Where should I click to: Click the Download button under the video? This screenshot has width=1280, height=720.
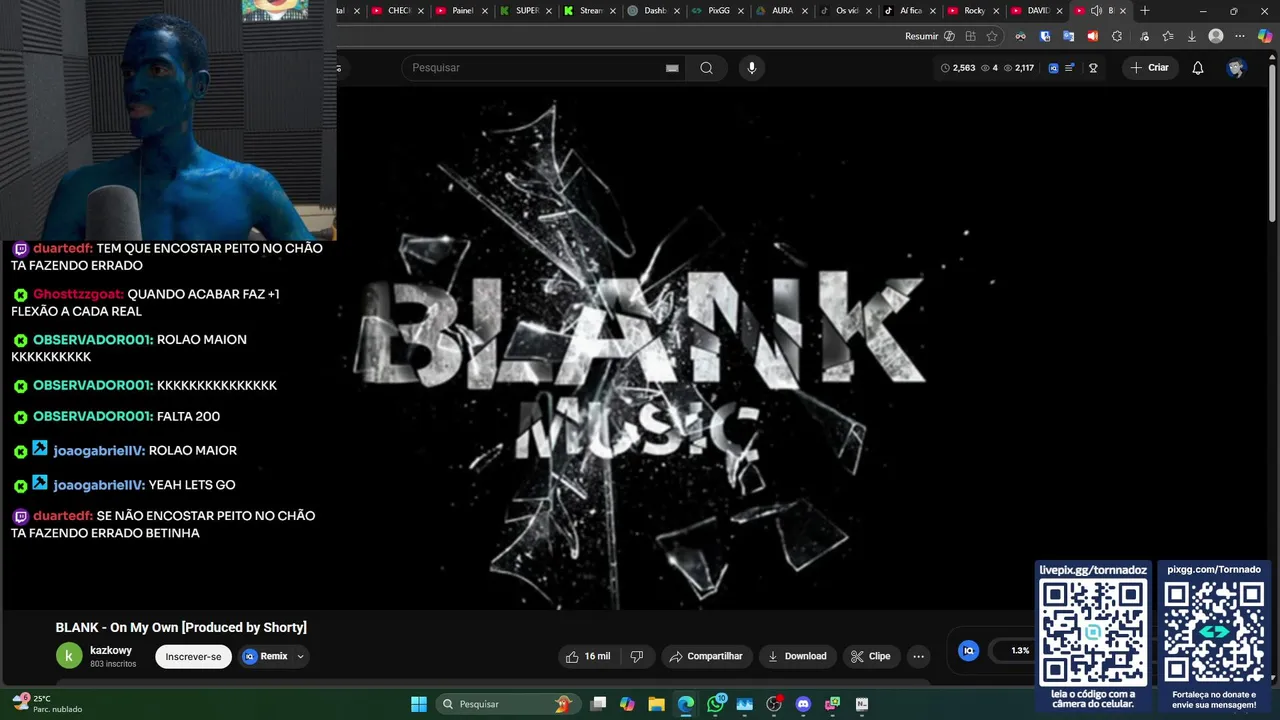(x=797, y=656)
